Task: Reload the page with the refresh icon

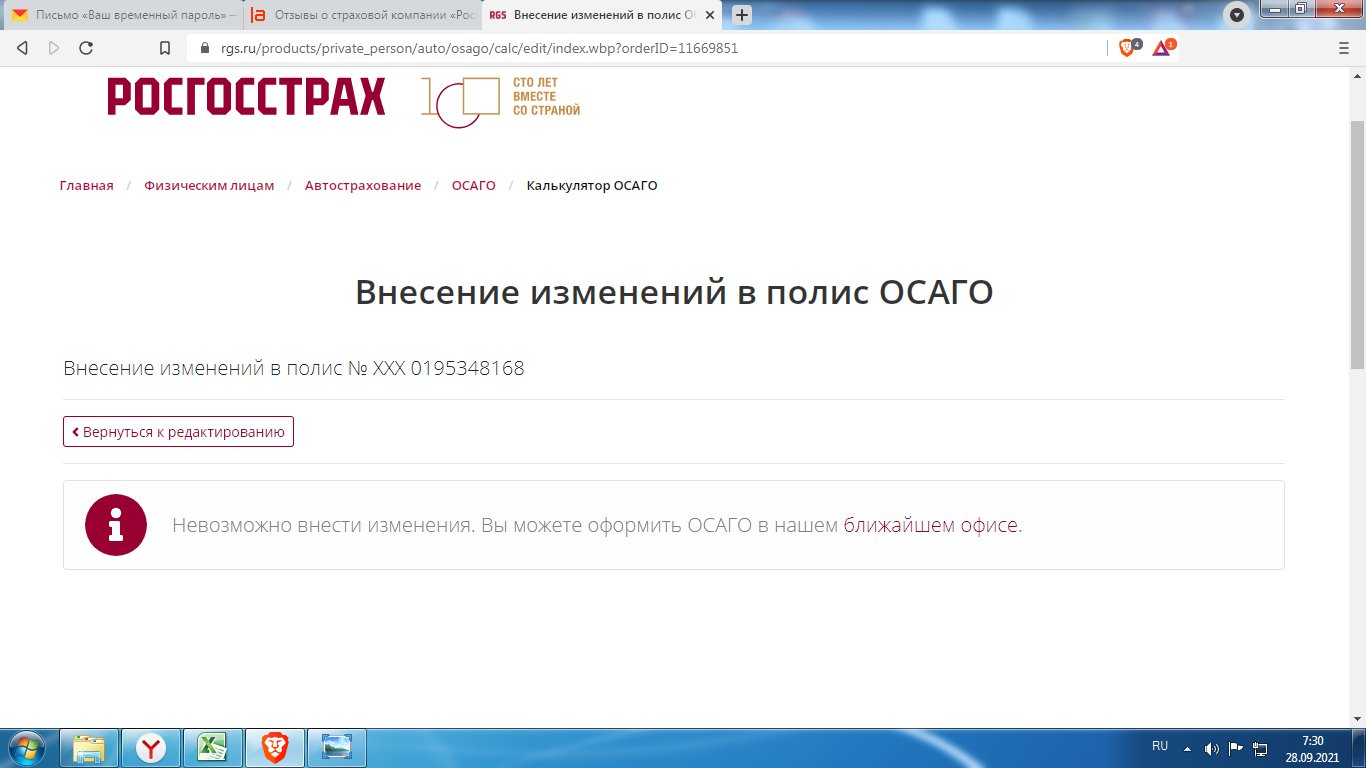Action: tap(86, 48)
